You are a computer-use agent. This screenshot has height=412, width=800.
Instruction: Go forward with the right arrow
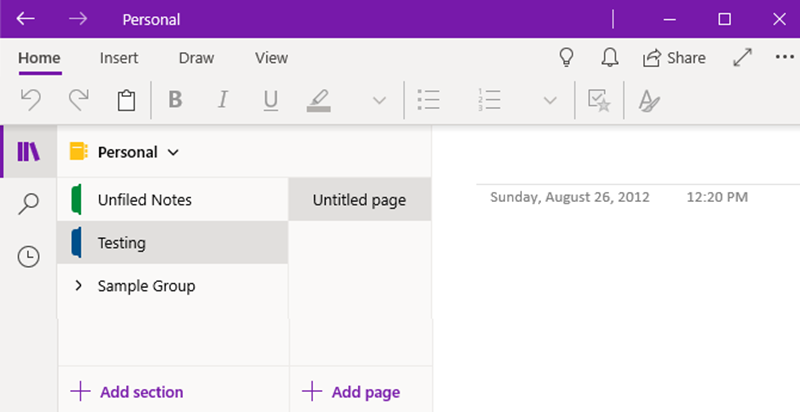pos(78,19)
